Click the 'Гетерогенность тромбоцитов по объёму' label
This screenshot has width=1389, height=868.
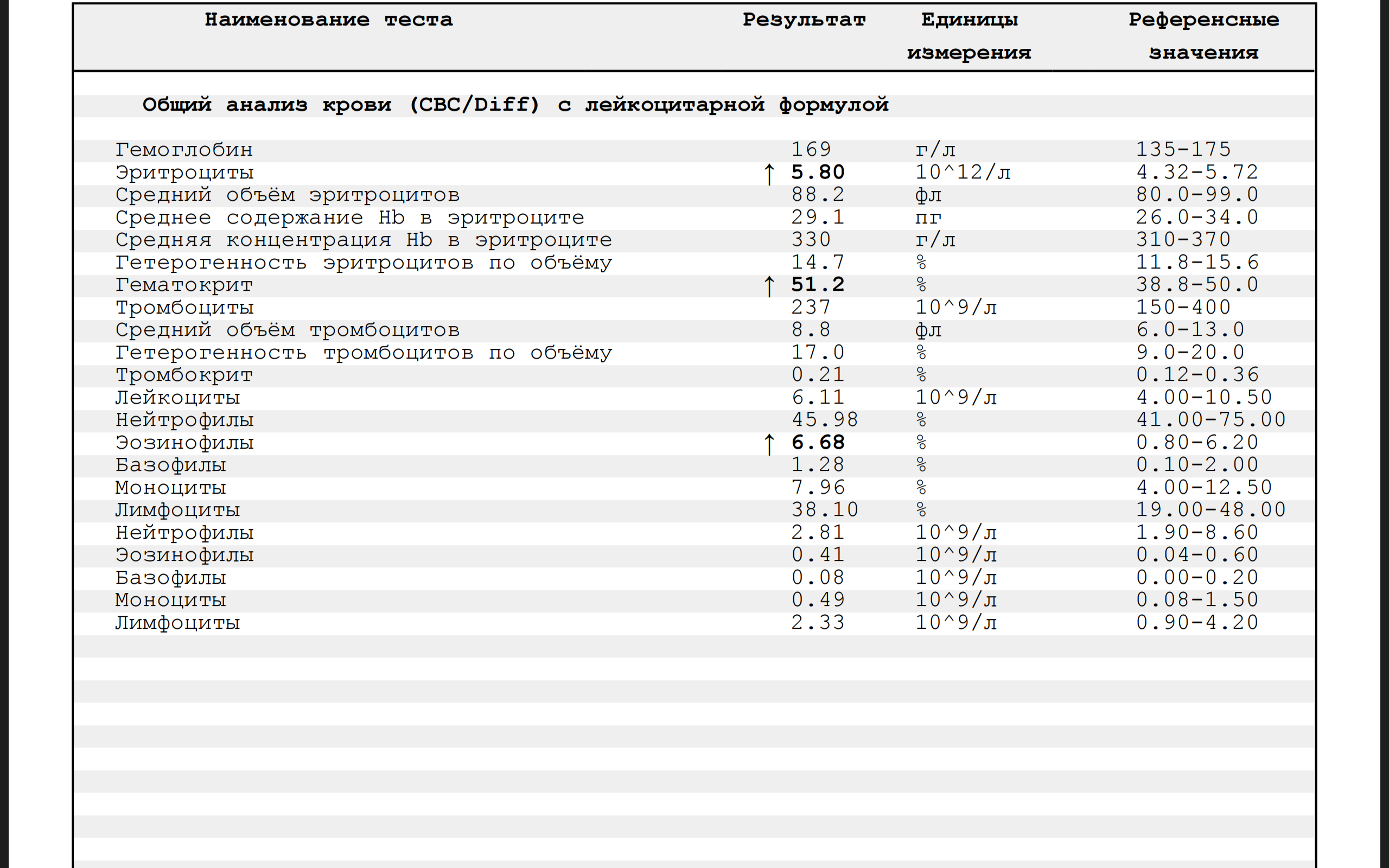(x=364, y=353)
